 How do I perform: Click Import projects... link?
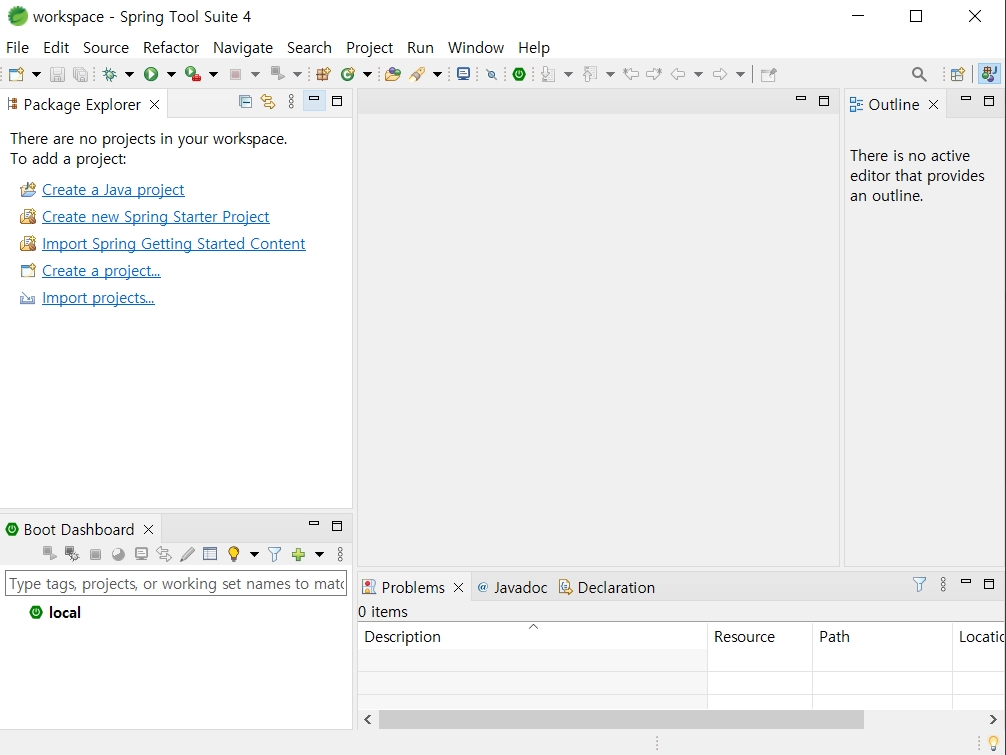[98, 298]
